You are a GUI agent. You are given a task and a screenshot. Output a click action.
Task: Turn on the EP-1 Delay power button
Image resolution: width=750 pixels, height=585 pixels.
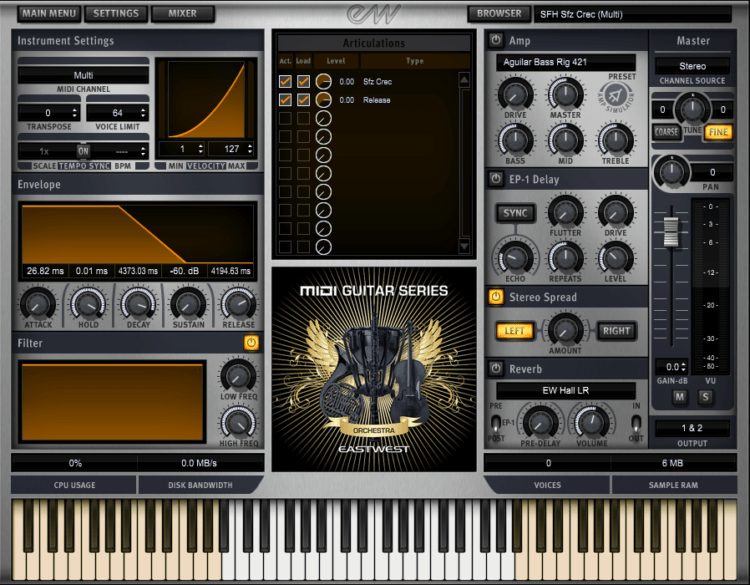[x=496, y=179]
